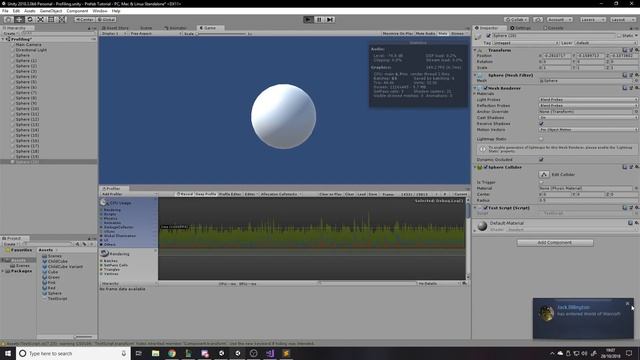Open the Light Probes dropdown
Image resolution: width=640 pixels, height=360 pixels.
[x=588, y=100]
